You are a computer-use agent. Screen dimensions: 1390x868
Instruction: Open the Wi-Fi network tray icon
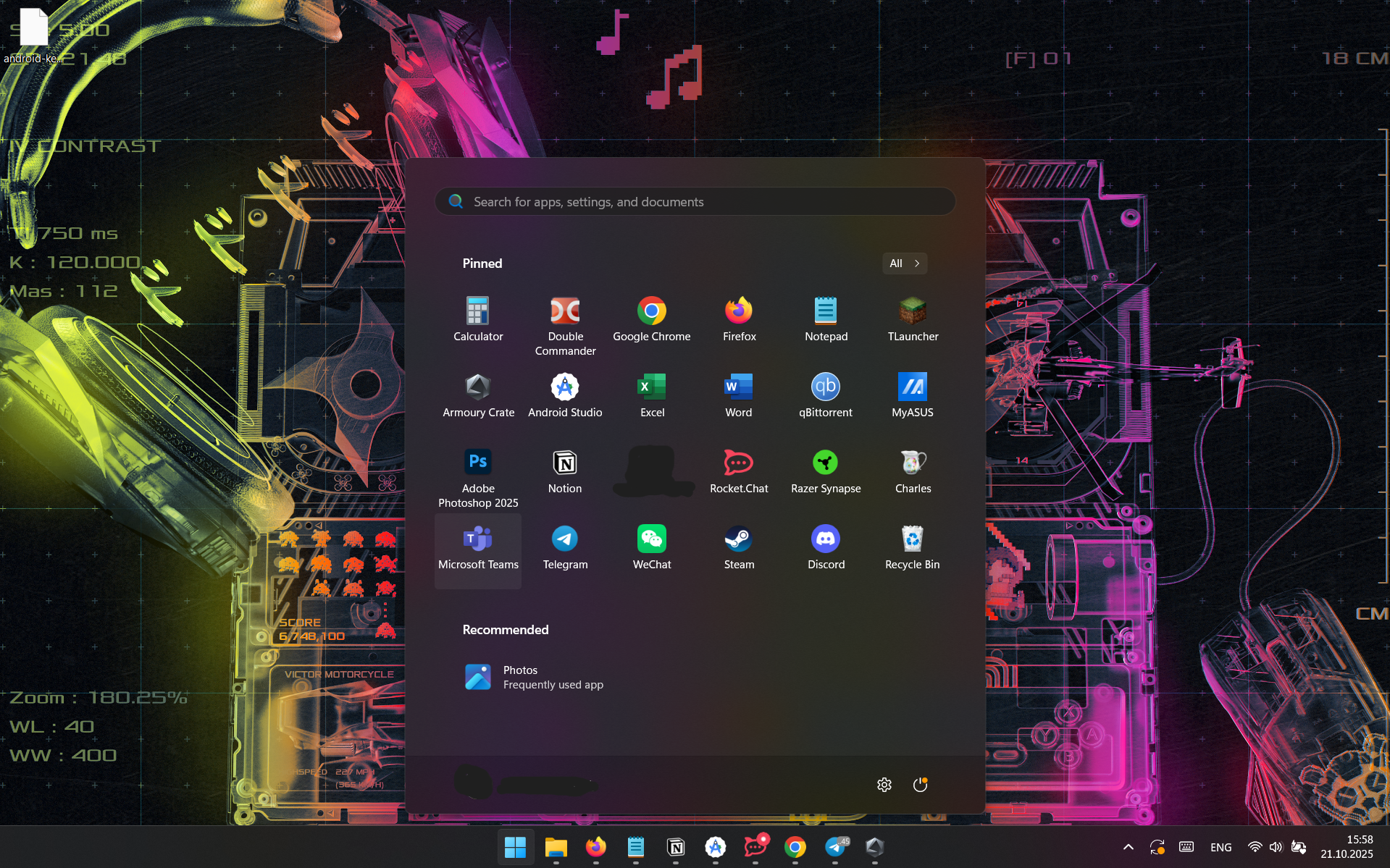tap(1255, 847)
